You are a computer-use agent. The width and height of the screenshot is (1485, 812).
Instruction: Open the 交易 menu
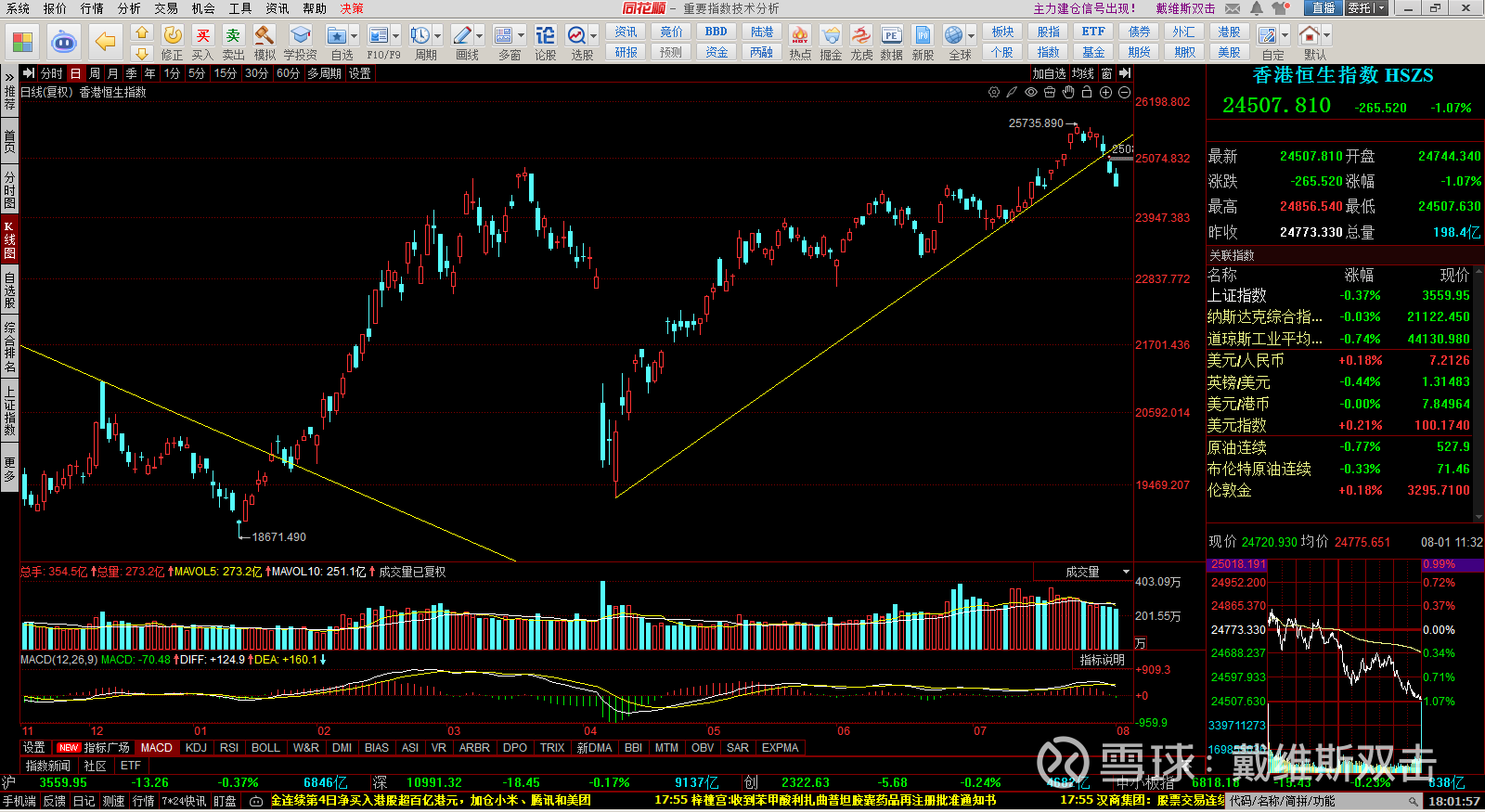(x=166, y=8)
